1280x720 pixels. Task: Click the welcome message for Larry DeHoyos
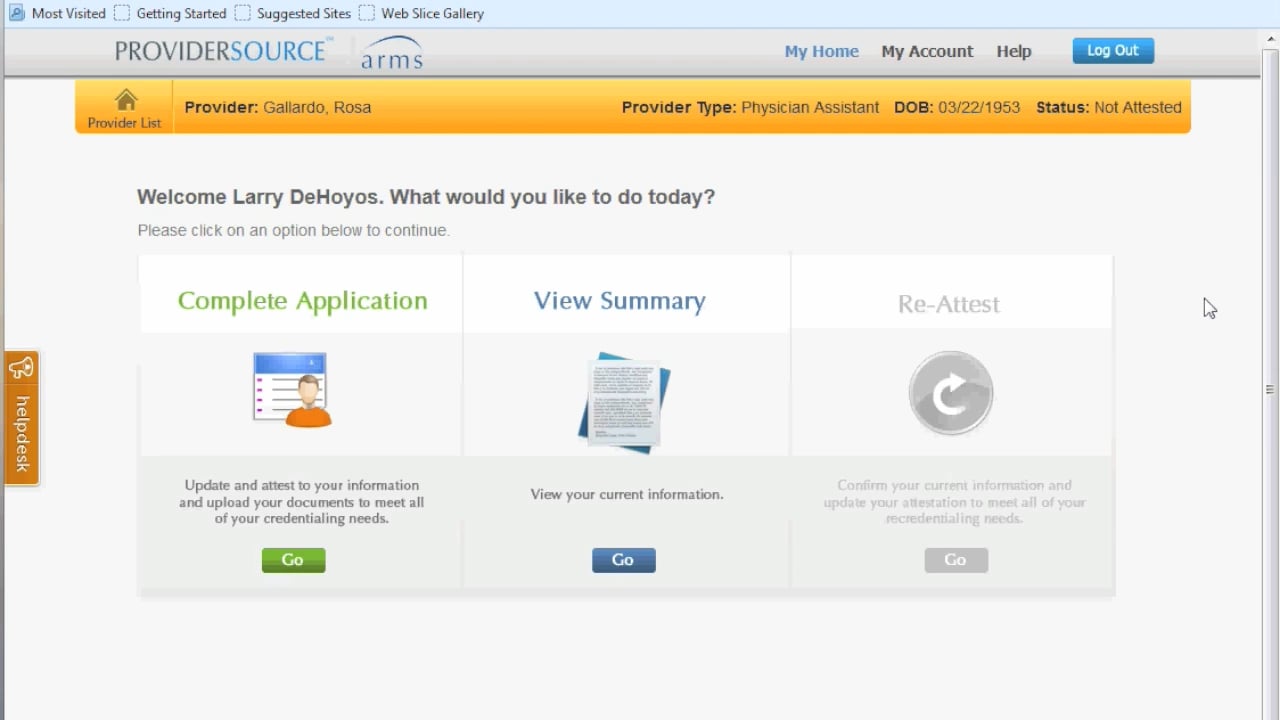click(426, 197)
